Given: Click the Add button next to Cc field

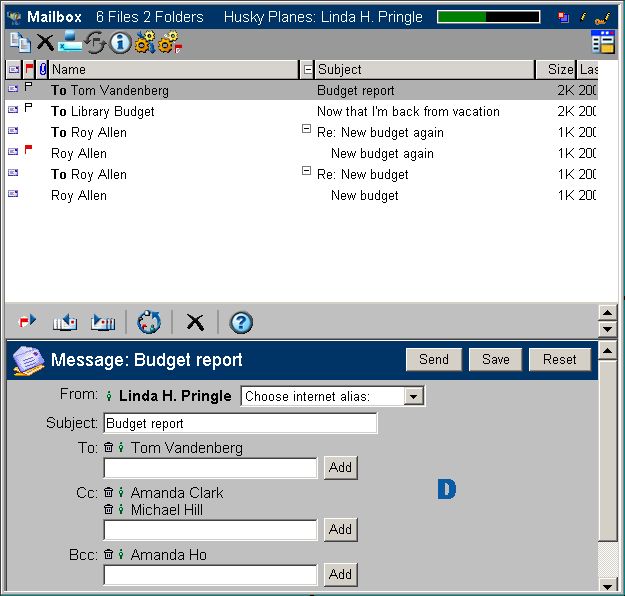Looking at the screenshot, I should click(340, 530).
